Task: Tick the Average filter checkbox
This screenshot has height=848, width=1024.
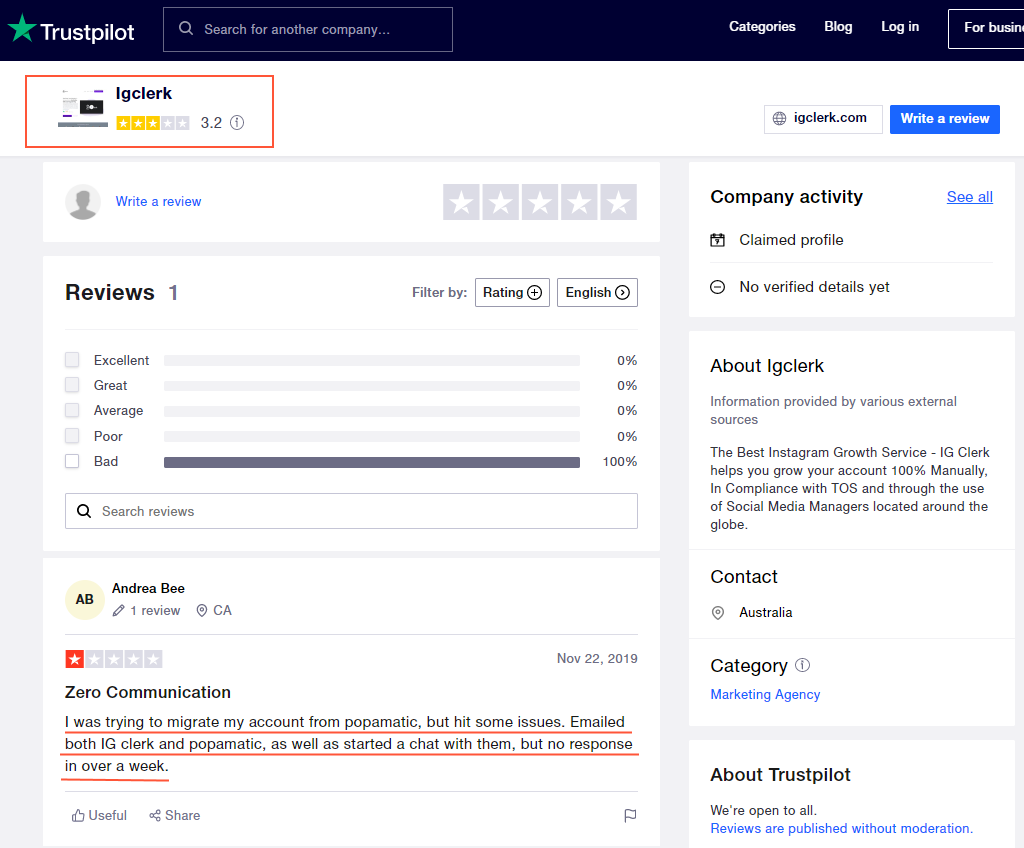Action: tap(72, 410)
